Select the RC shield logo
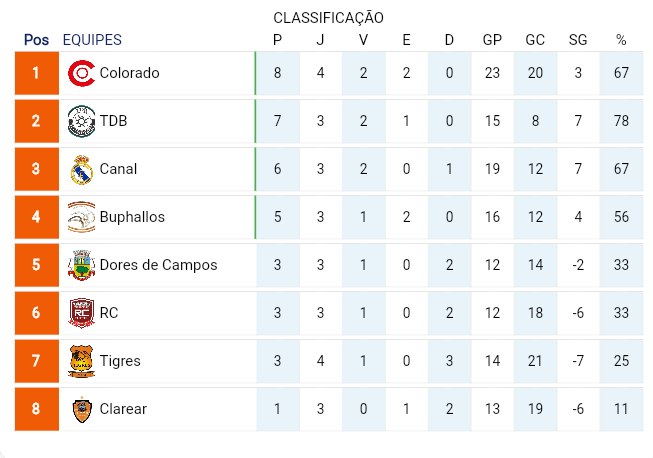The width and height of the screenshot is (653, 458). point(82,313)
